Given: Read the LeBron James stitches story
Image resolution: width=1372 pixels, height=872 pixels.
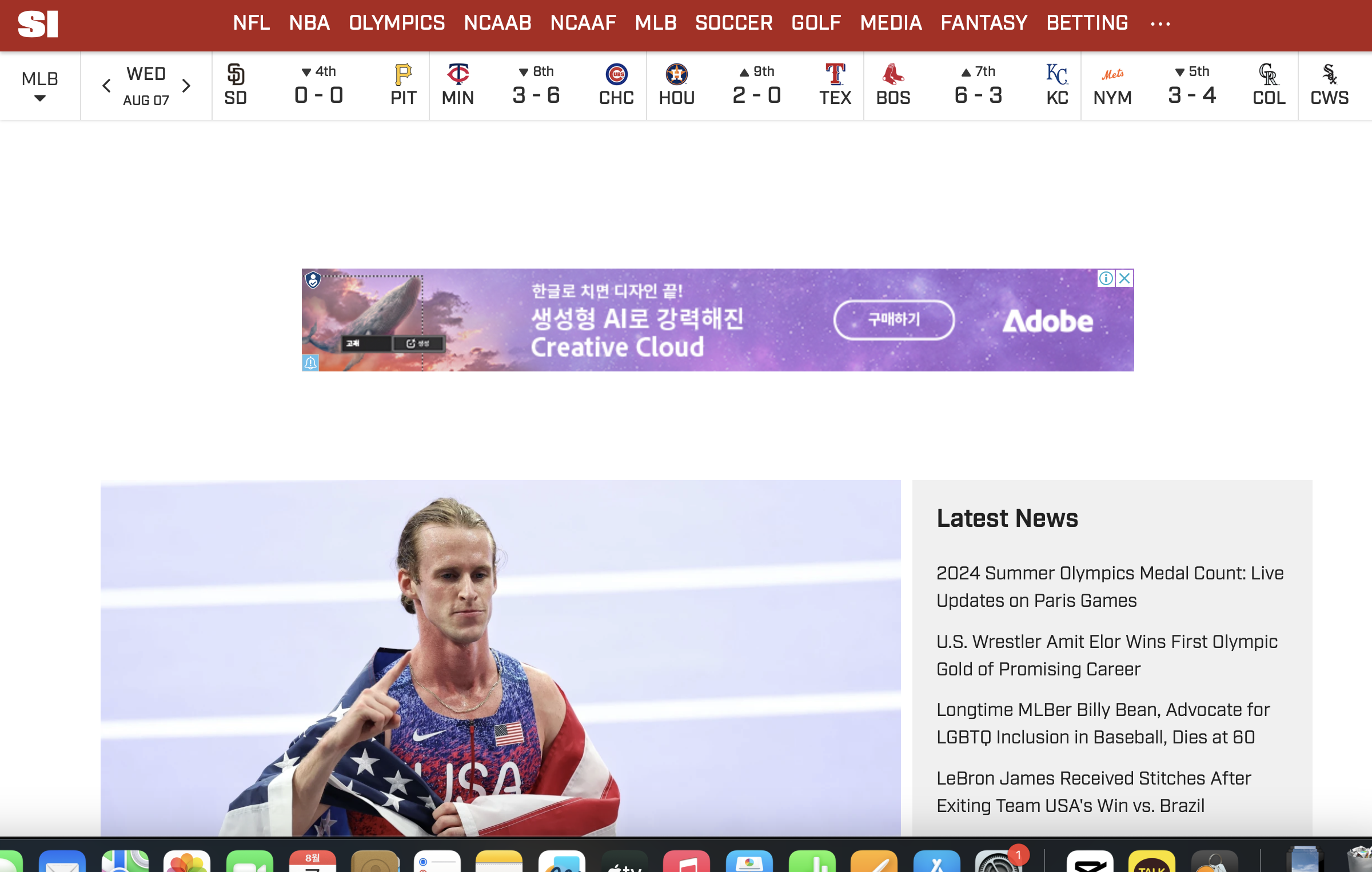Looking at the screenshot, I should coord(1093,791).
